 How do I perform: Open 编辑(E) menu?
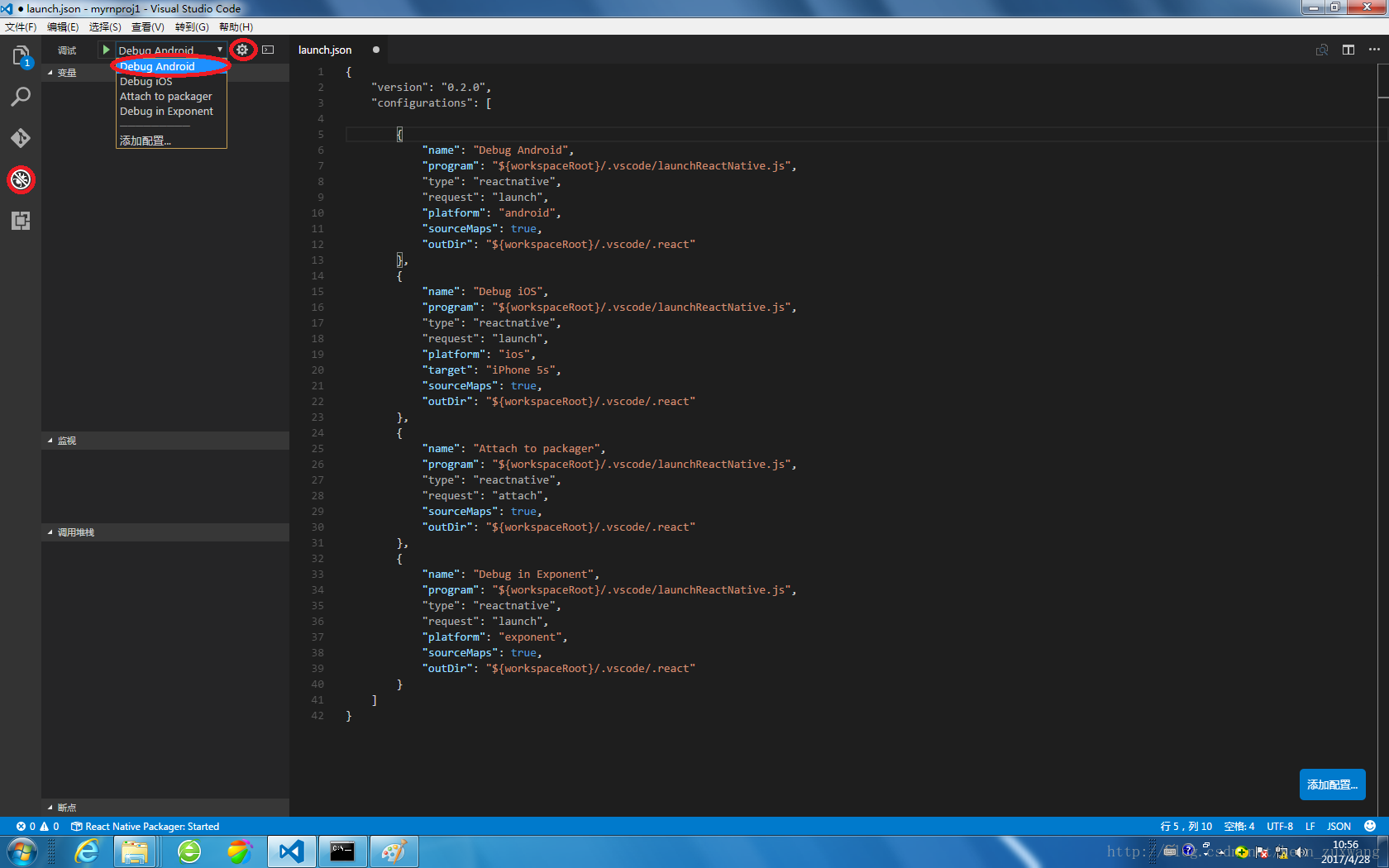point(63,27)
